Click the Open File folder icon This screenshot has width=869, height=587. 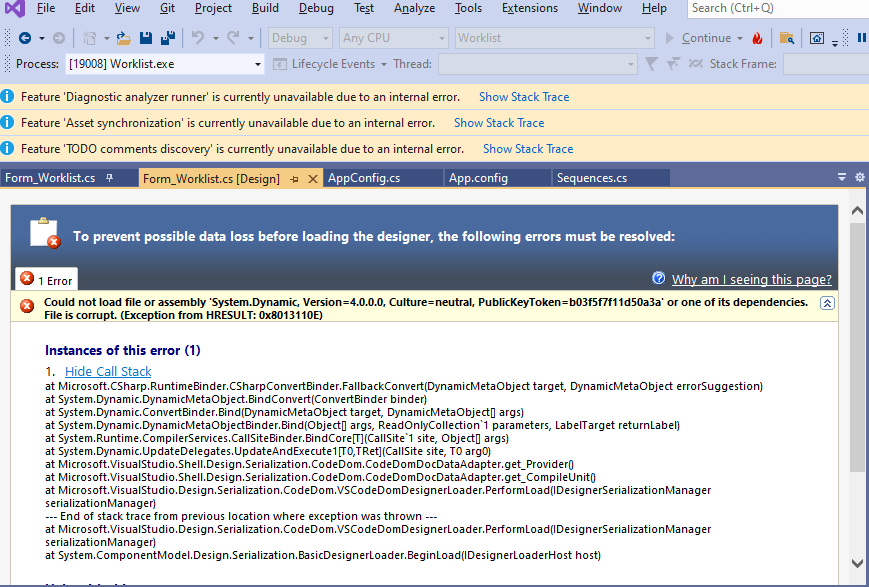click(124, 38)
